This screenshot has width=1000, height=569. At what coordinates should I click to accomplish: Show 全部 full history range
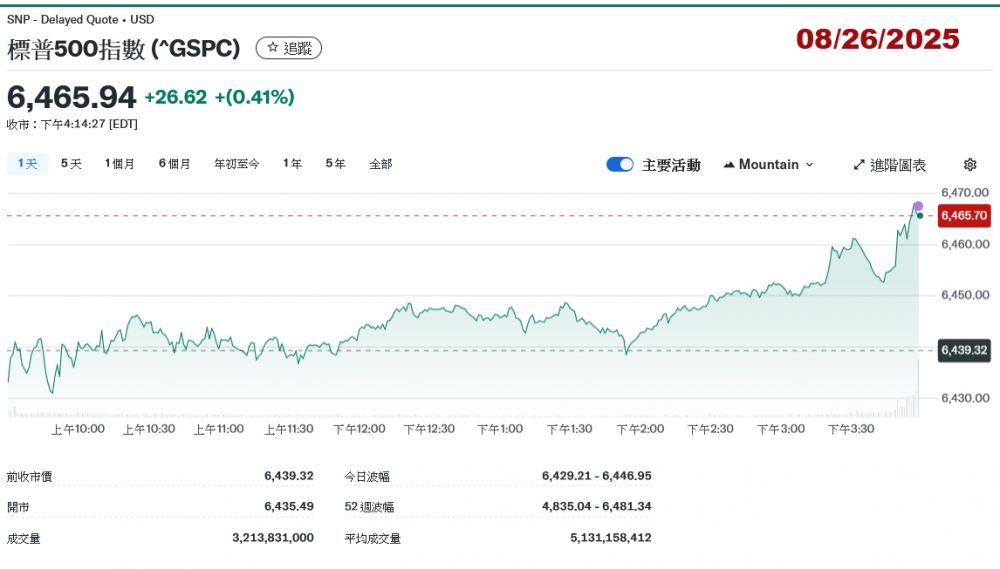pyautogui.click(x=380, y=164)
